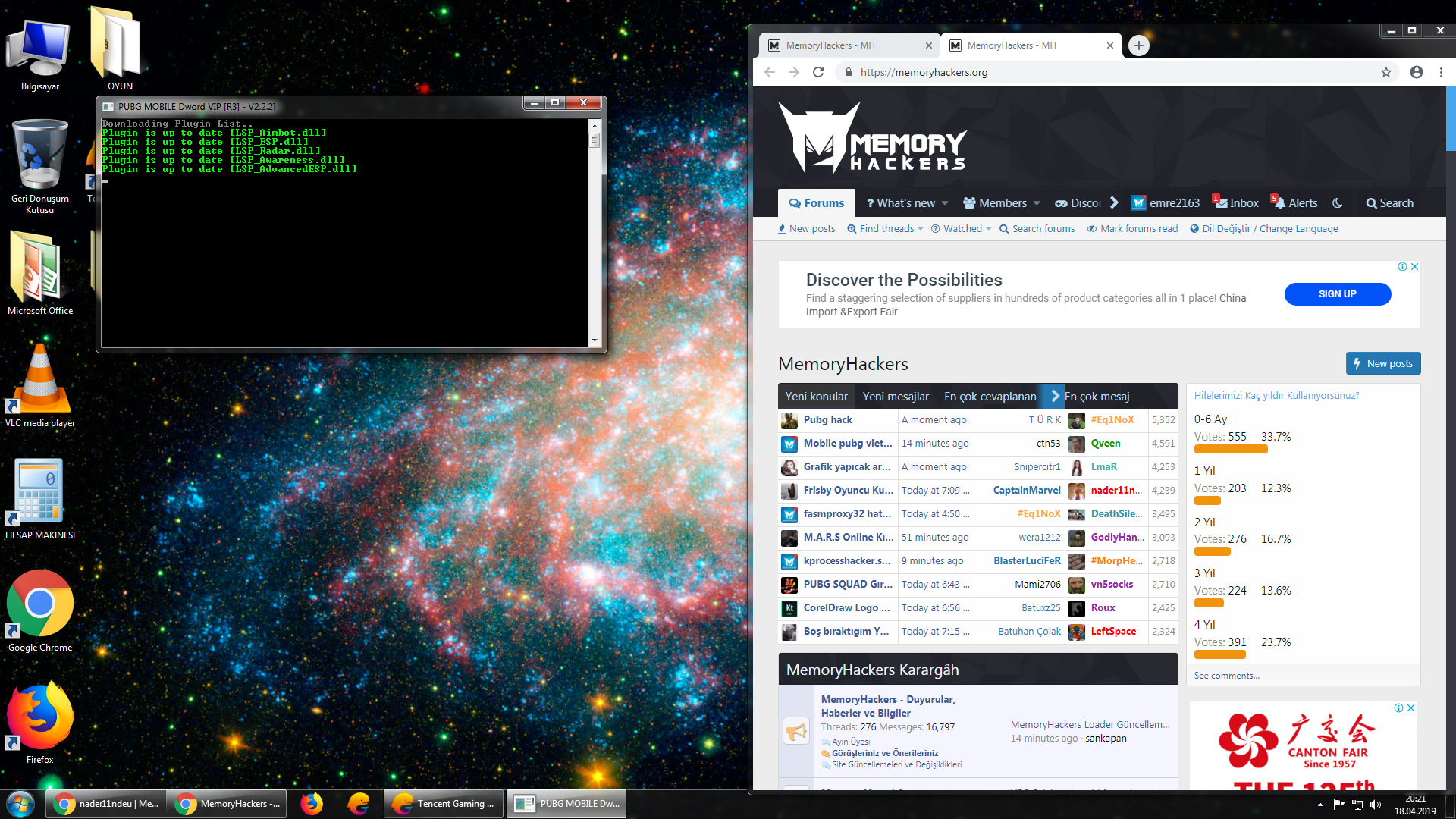View the #Eq1NoX top poster profile
The height and width of the screenshot is (819, 1456).
point(1112,419)
